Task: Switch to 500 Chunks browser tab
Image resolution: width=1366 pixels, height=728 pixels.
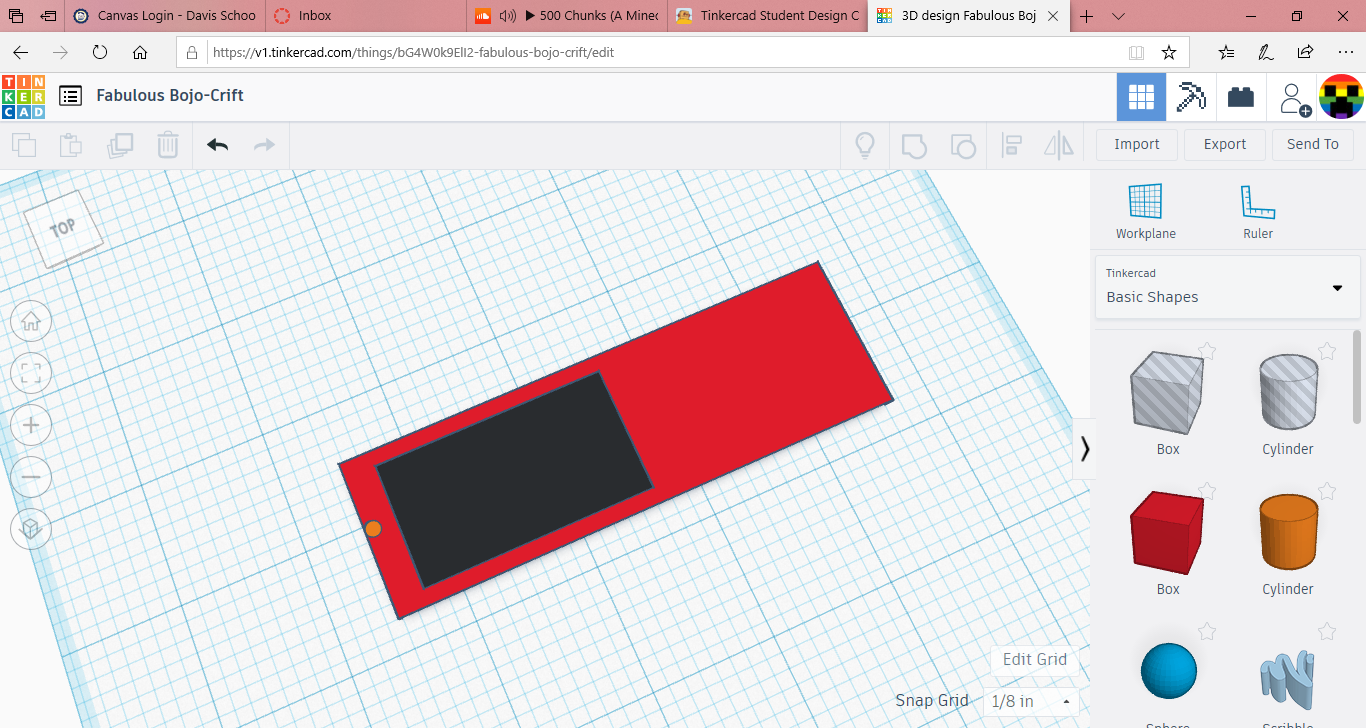Action: pos(566,16)
